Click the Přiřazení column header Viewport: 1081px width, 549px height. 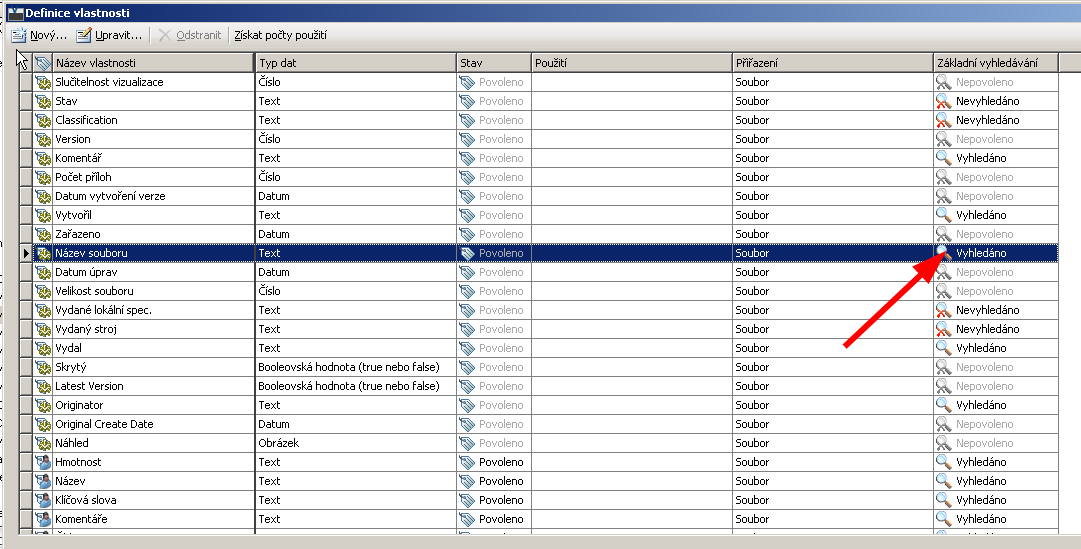tap(831, 63)
